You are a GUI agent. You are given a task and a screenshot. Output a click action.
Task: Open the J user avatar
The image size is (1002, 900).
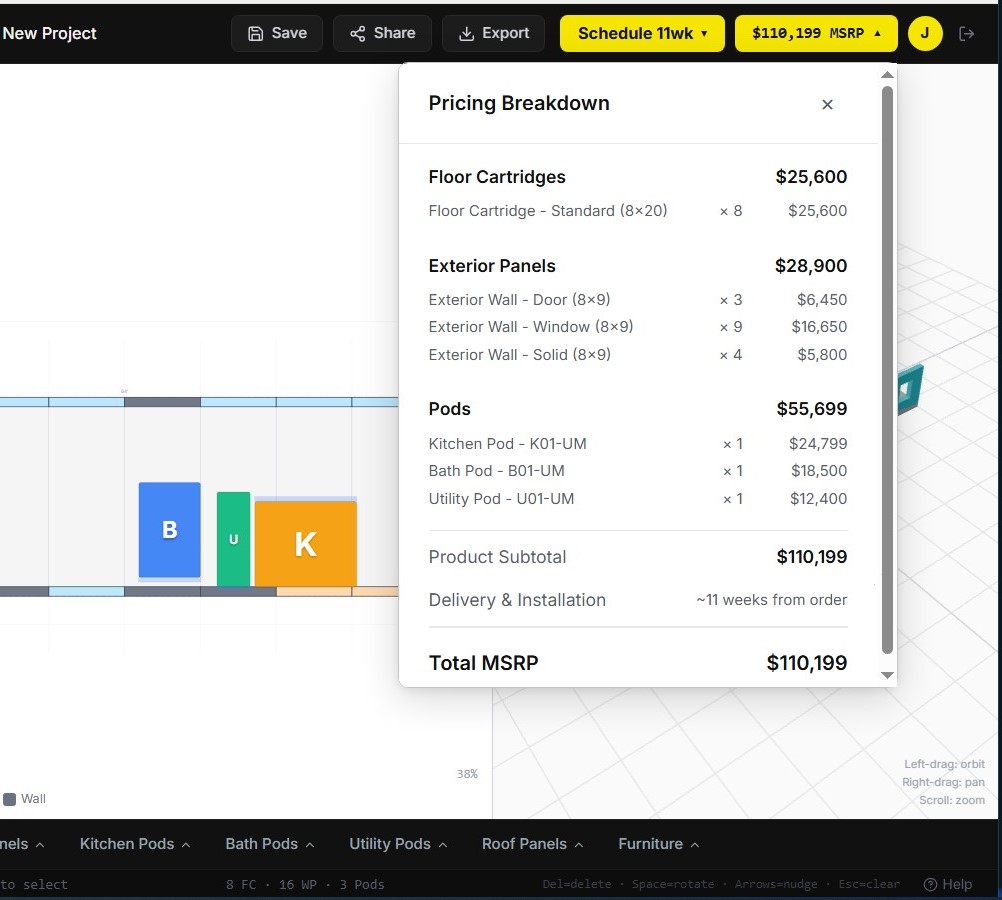click(925, 33)
